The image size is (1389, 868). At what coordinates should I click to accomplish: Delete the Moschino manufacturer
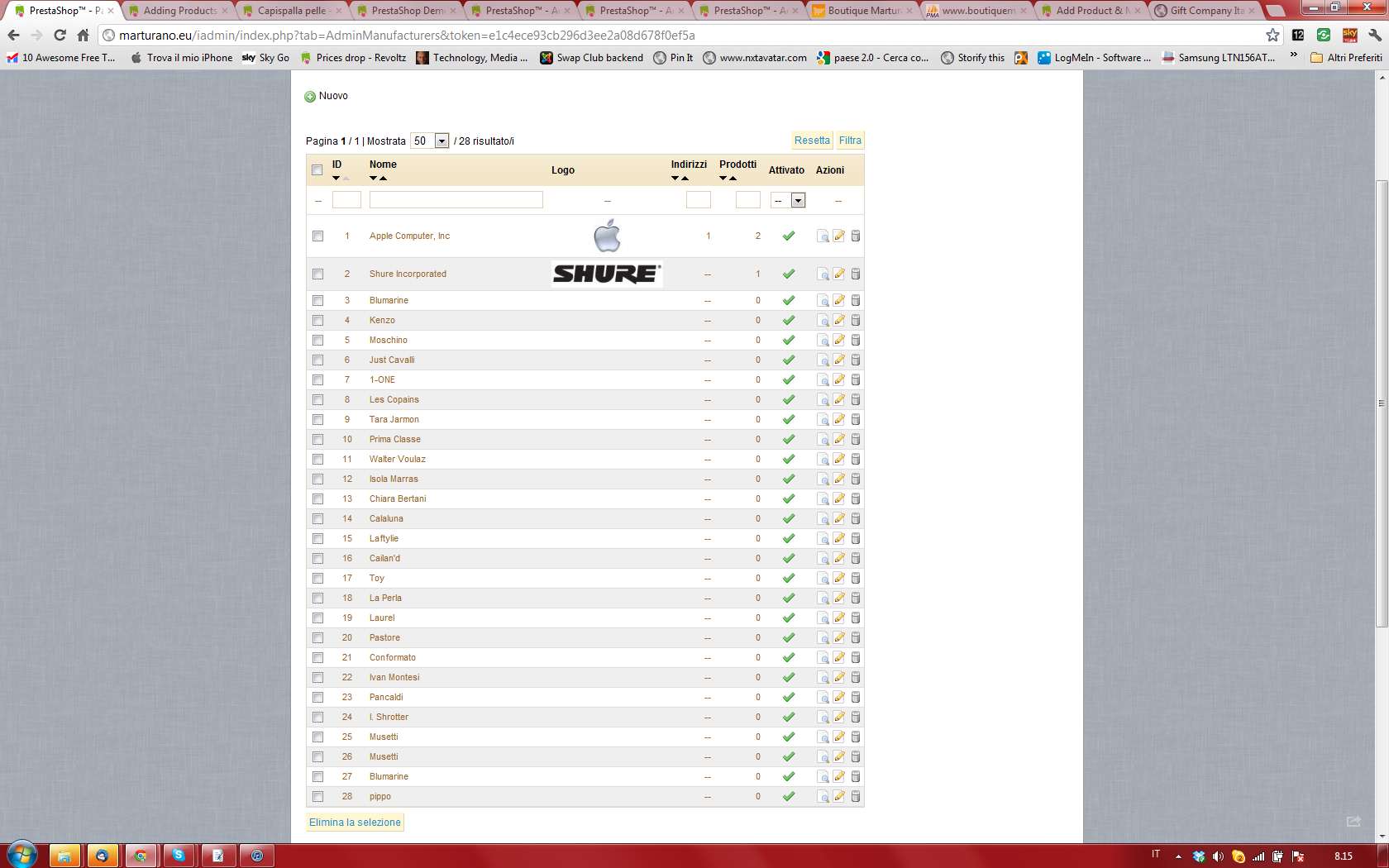(x=856, y=340)
